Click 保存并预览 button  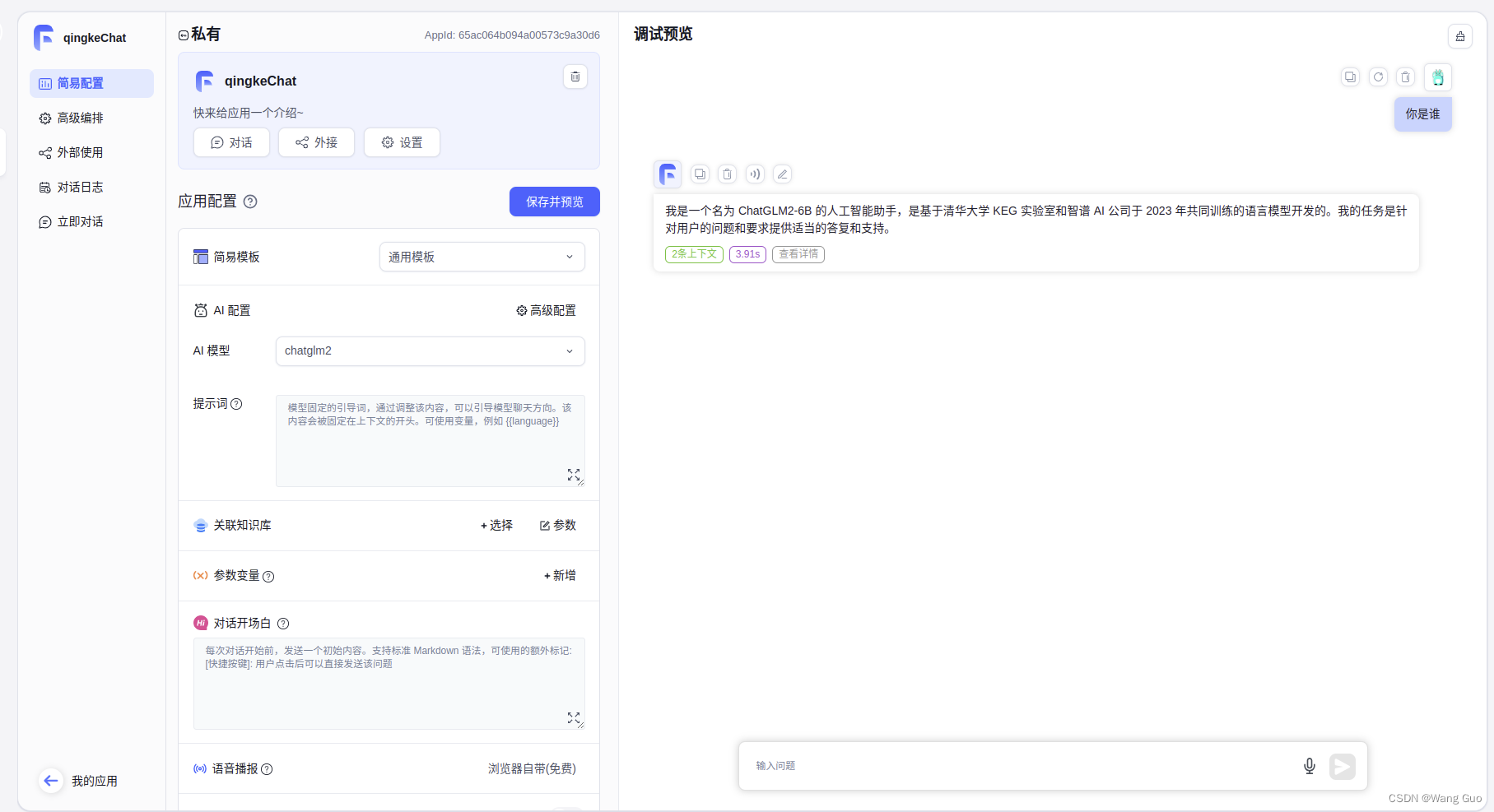tap(555, 202)
